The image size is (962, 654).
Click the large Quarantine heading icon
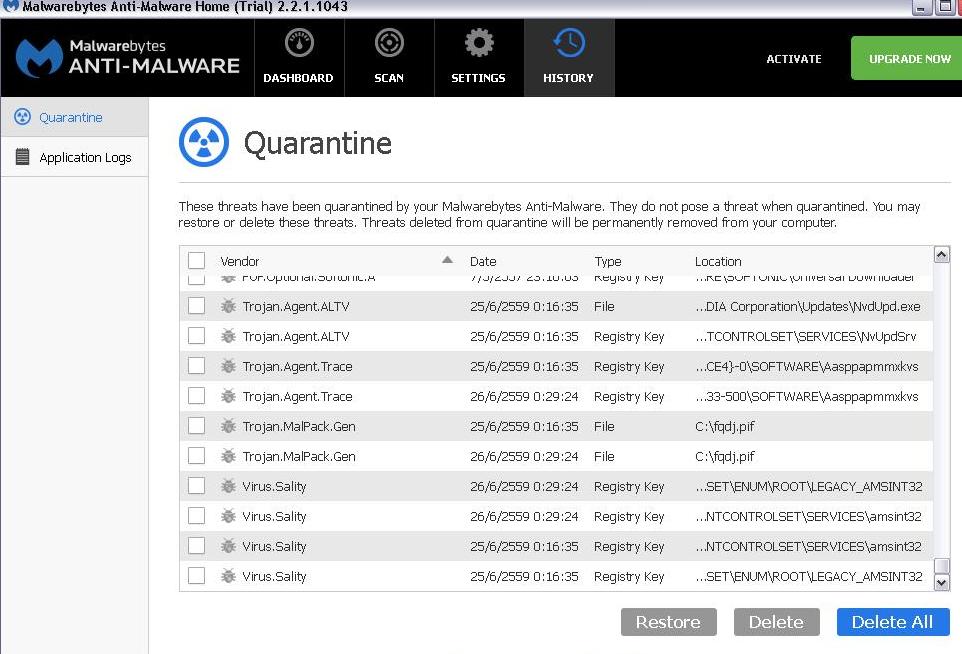click(204, 142)
